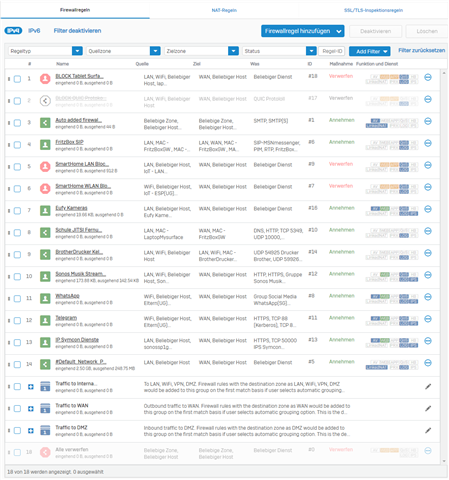Click the edit pencil for Traffic to DMZ group
Screen dimensions: 449x480
point(428,431)
